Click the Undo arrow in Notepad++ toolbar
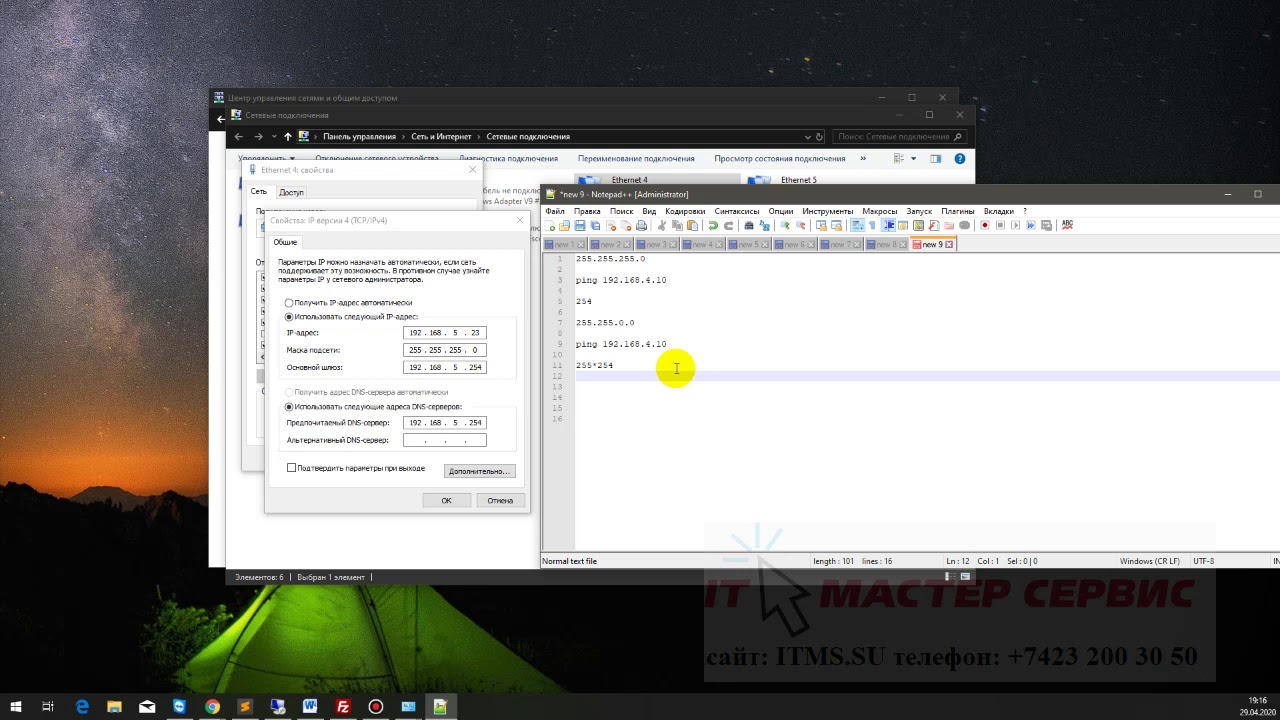 (713, 225)
